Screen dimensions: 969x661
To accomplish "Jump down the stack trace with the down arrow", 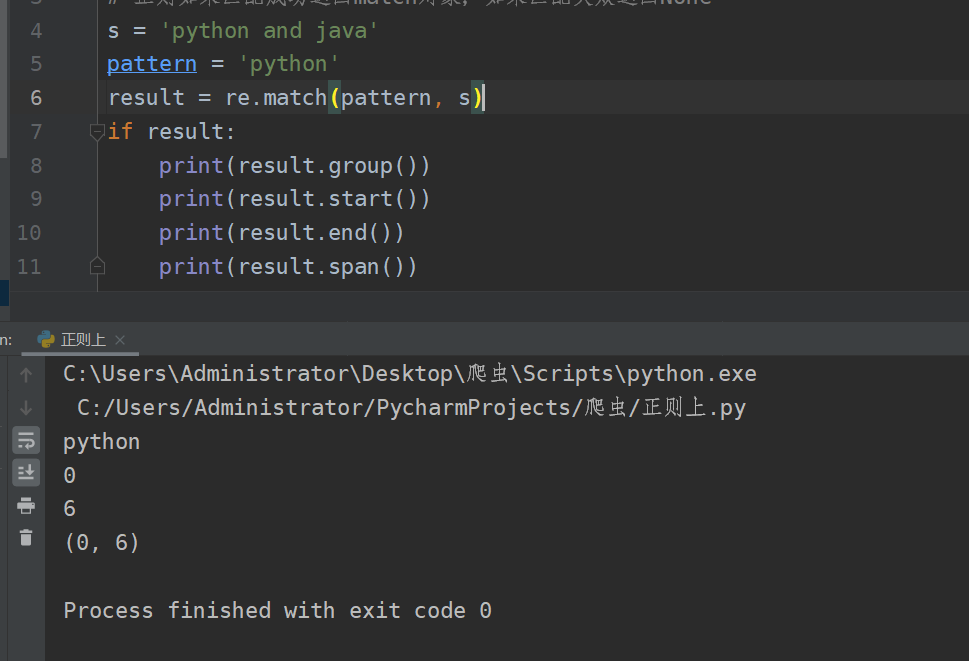I will click(x=25, y=406).
